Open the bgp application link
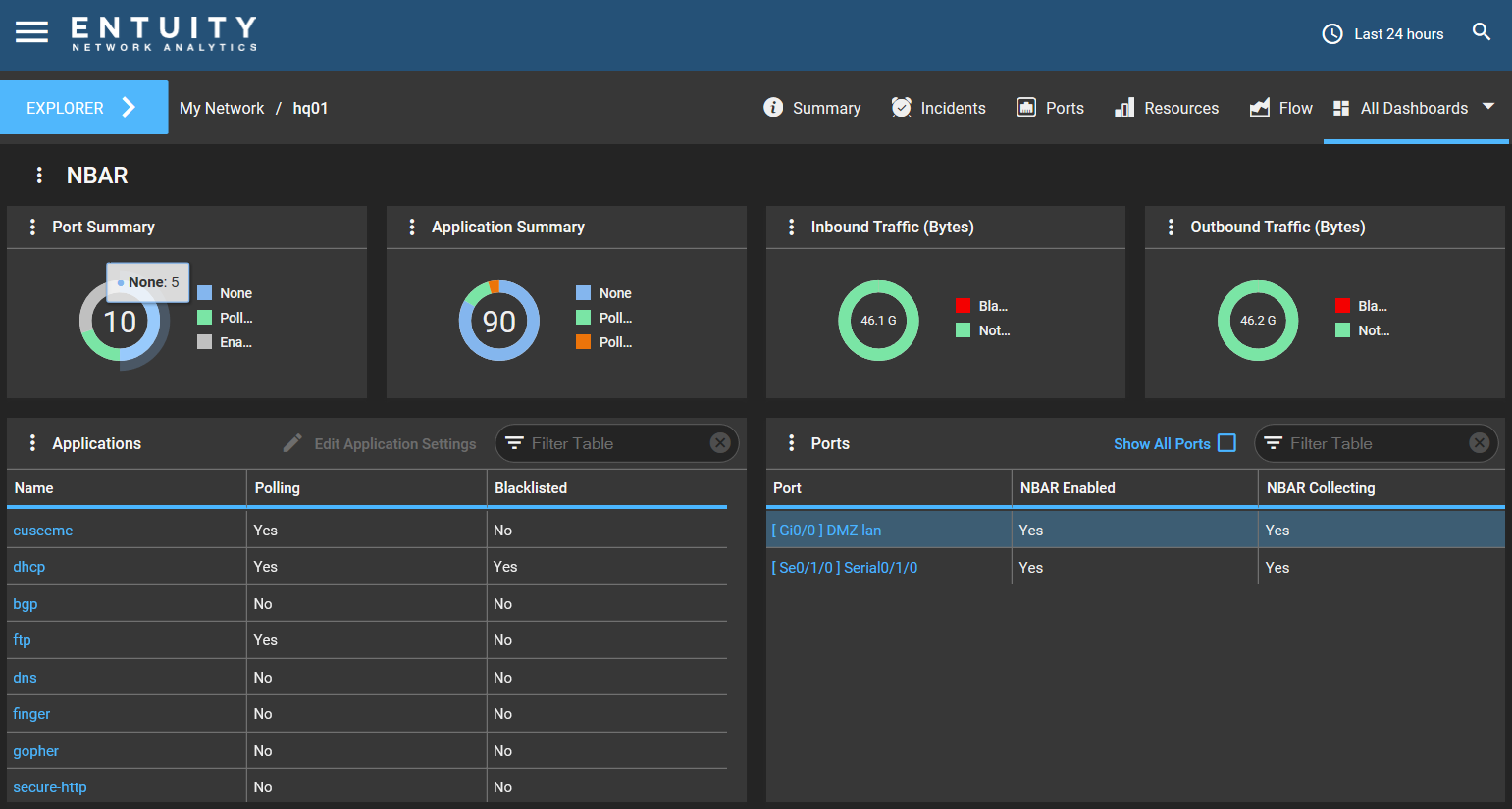The image size is (1512, 809). point(26,604)
